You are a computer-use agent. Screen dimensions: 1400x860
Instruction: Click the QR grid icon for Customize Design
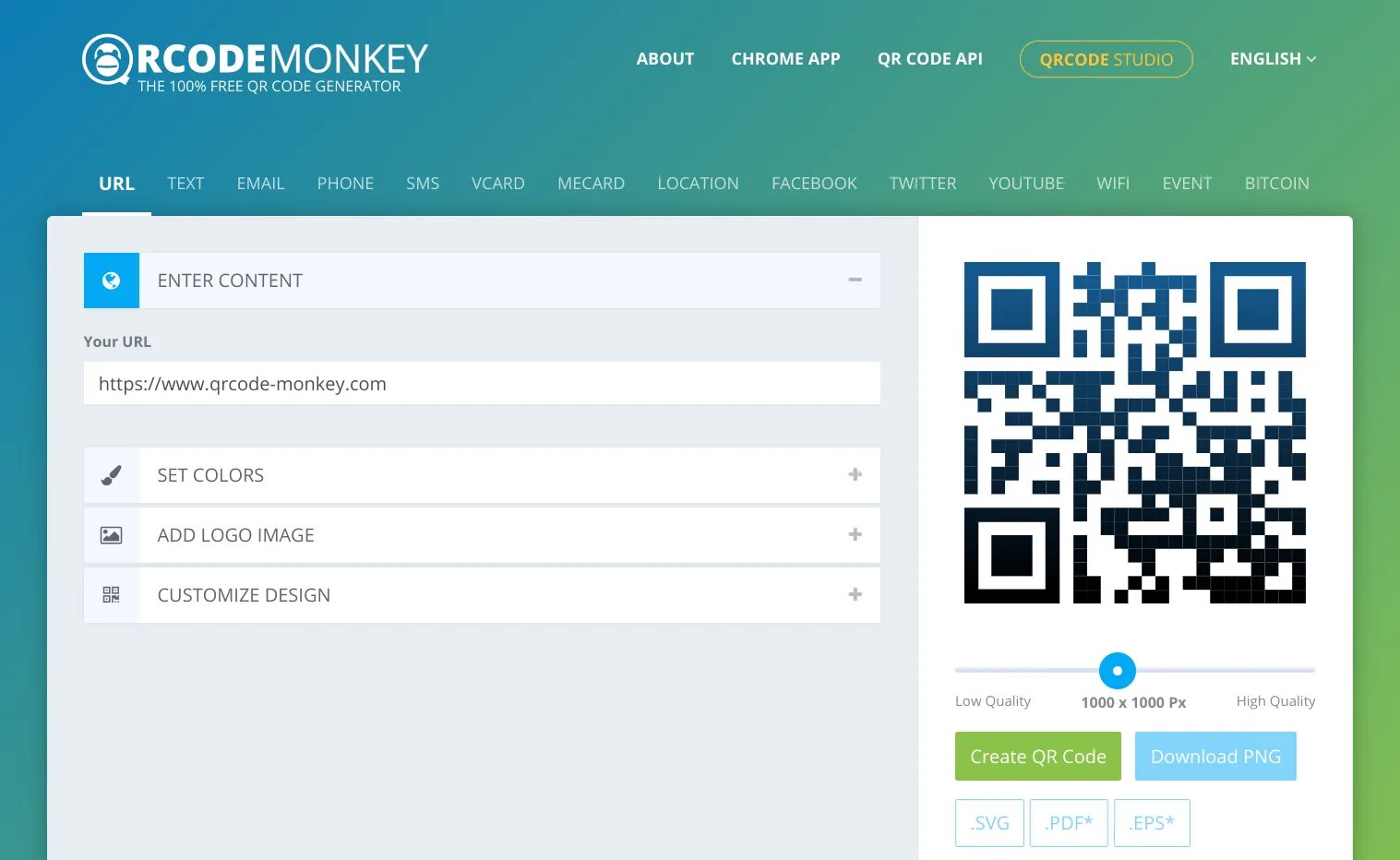click(x=112, y=595)
